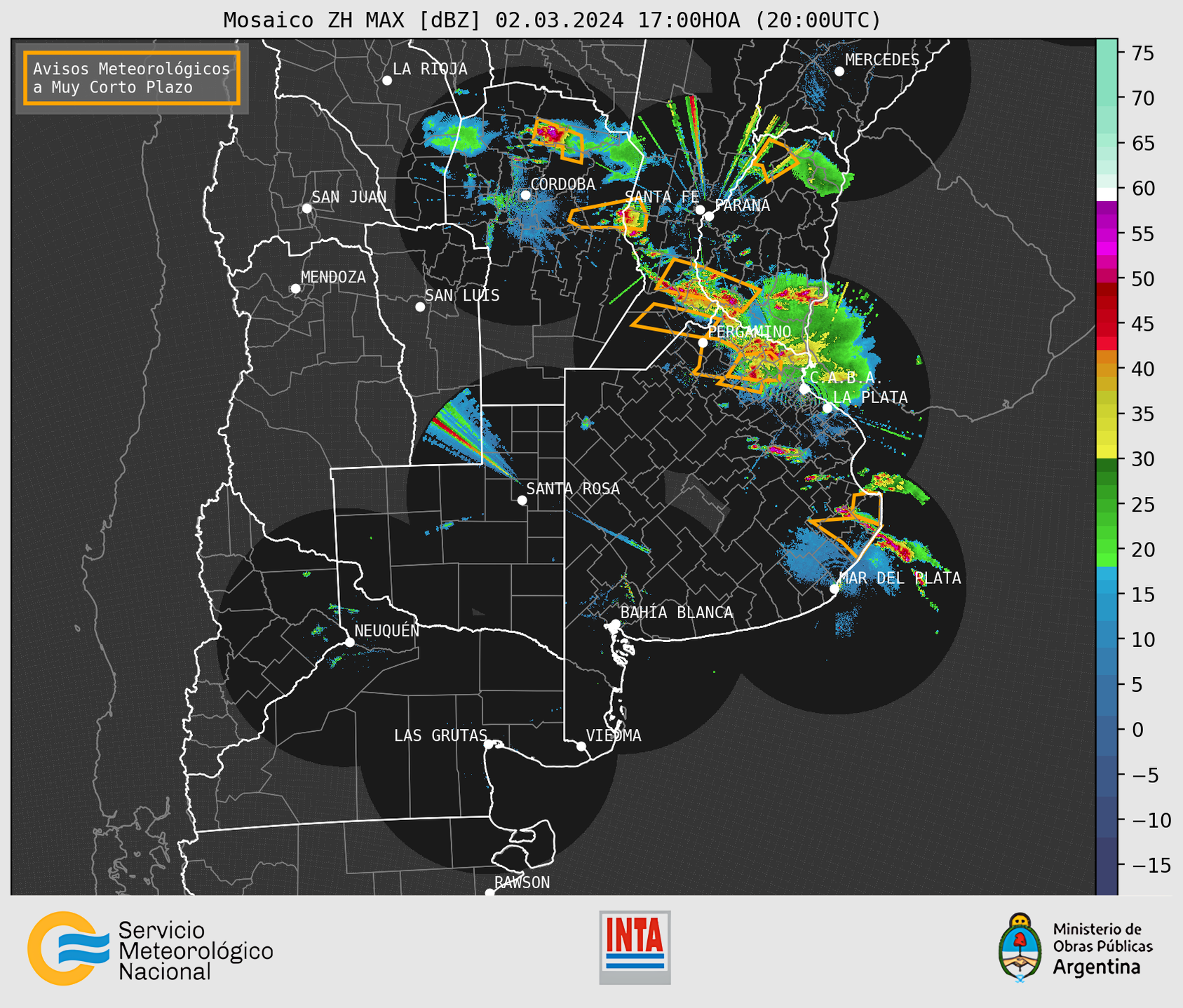This screenshot has height=1008, width=1183.
Task: Click the San Juan city marker dot
Action: pyautogui.click(x=306, y=208)
